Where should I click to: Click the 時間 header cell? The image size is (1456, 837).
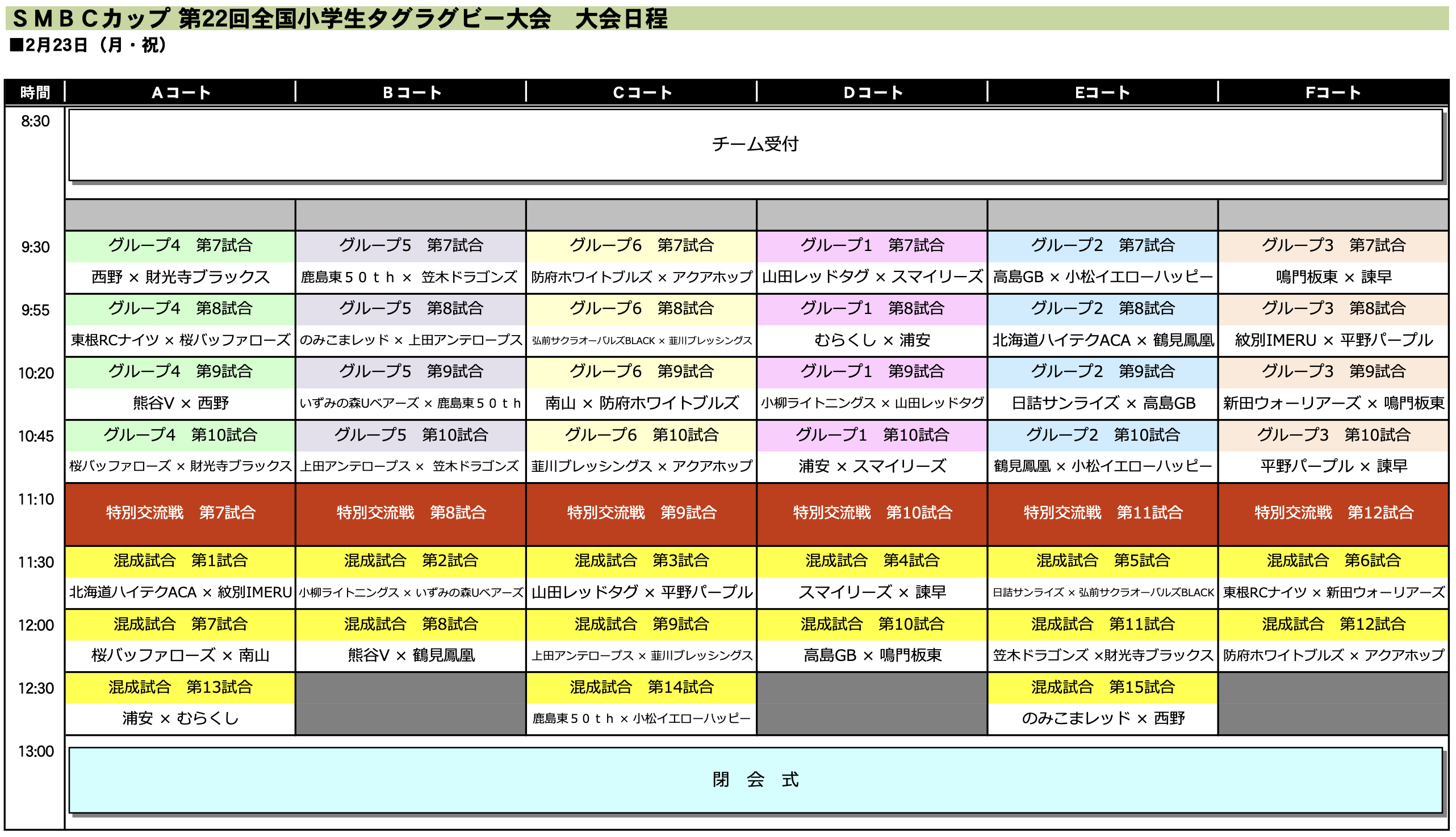pyautogui.click(x=35, y=93)
